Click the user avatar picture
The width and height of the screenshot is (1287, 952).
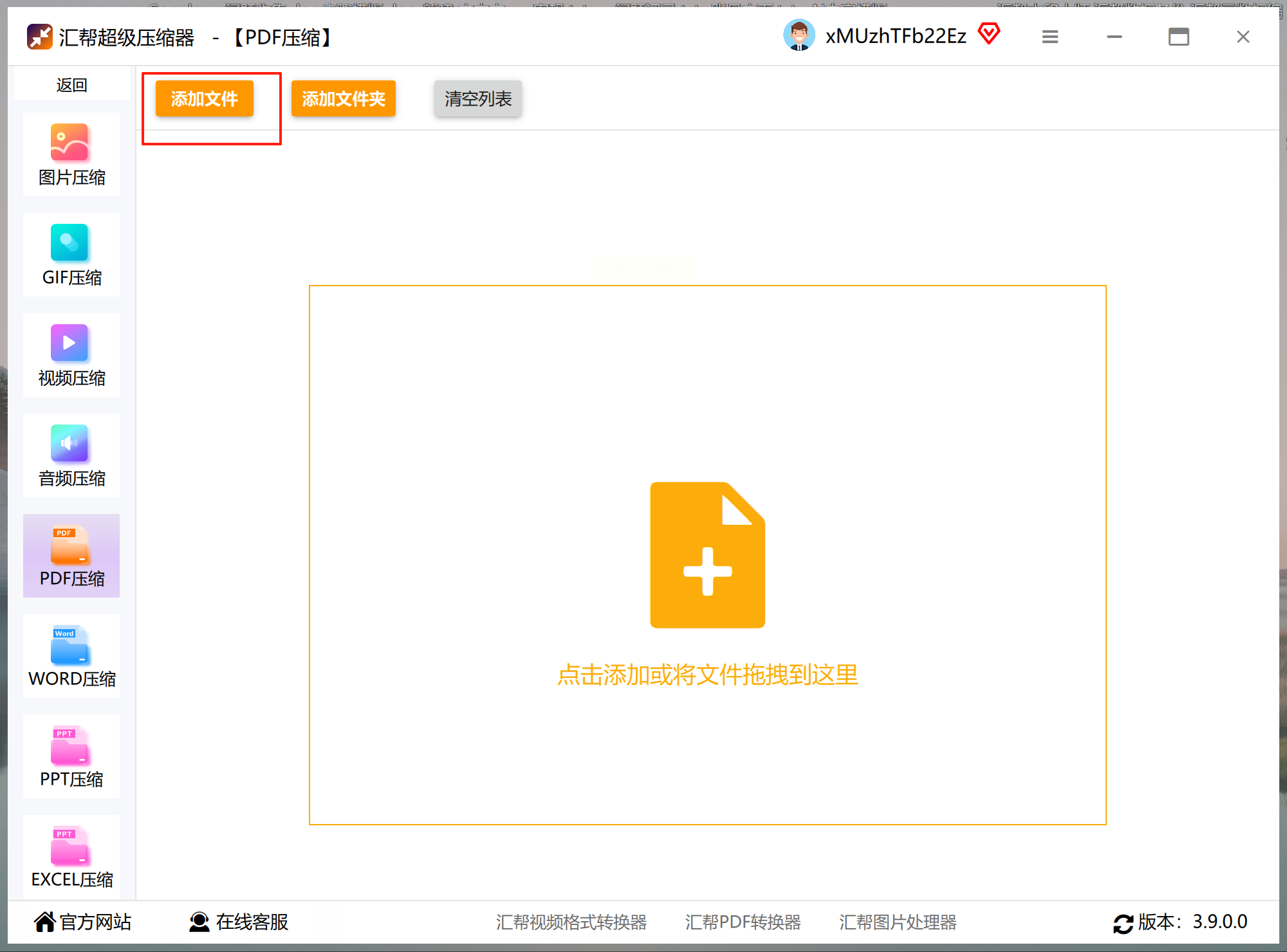coord(799,35)
